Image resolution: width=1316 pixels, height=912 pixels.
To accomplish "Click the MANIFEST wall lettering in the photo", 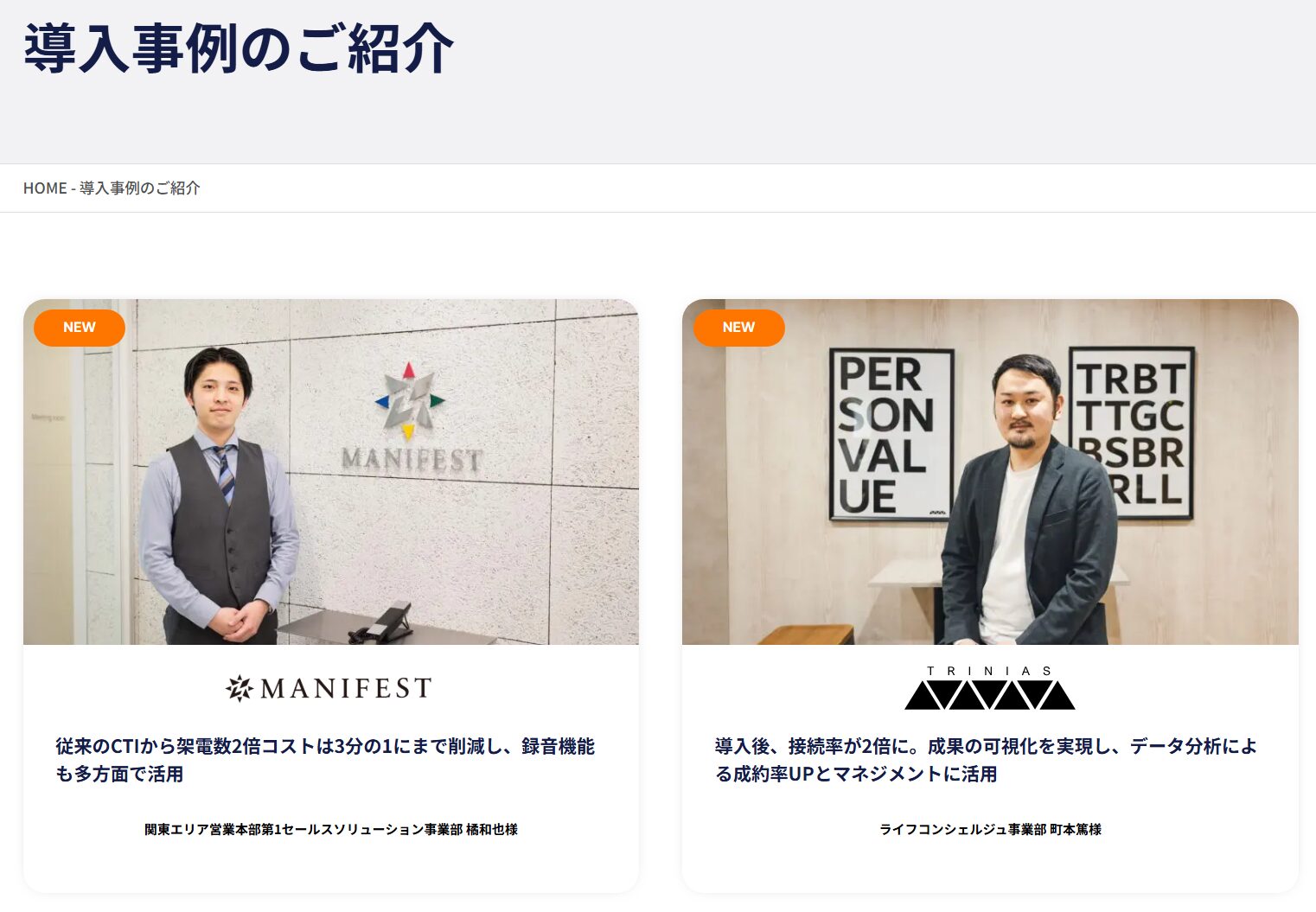I will (x=412, y=459).
